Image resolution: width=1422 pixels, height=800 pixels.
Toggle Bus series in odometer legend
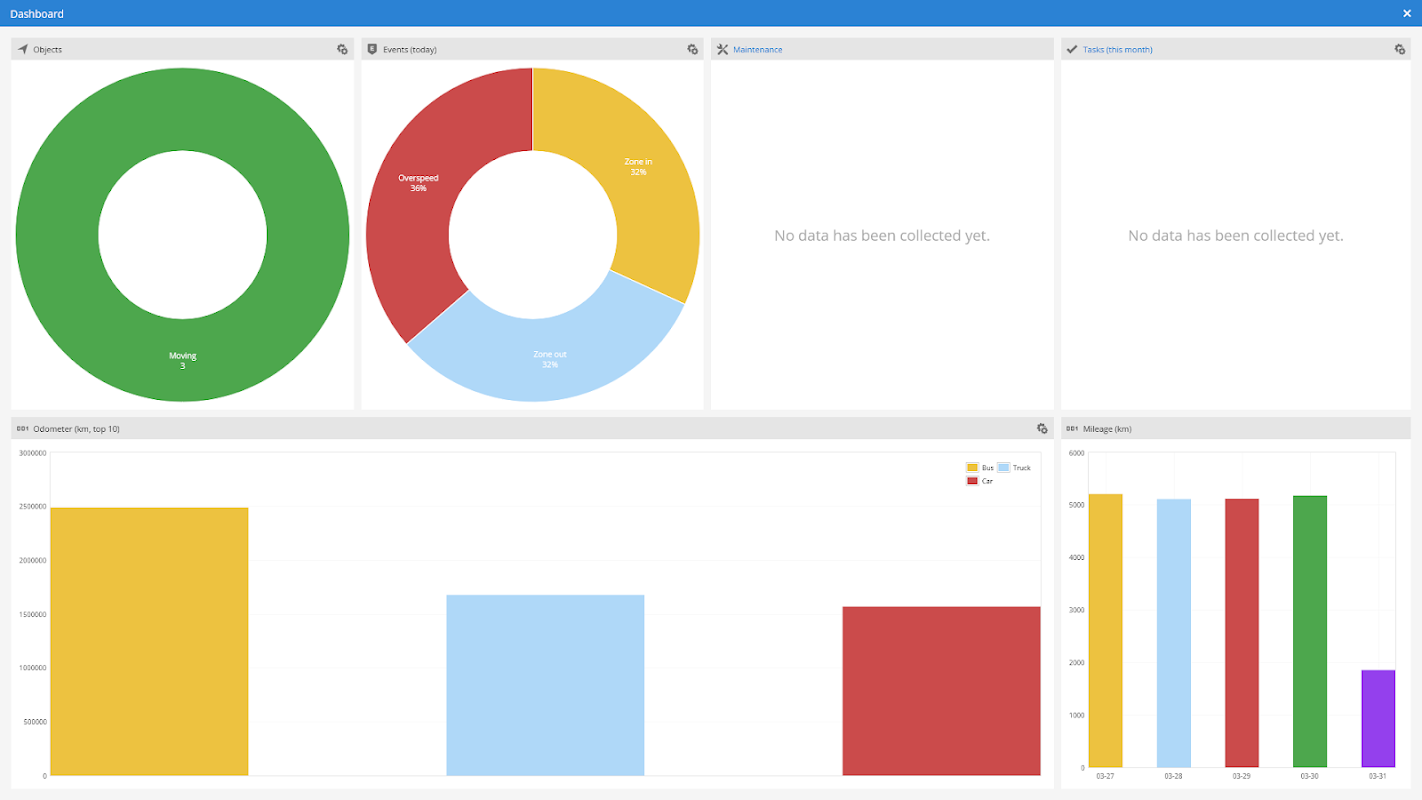pos(980,468)
